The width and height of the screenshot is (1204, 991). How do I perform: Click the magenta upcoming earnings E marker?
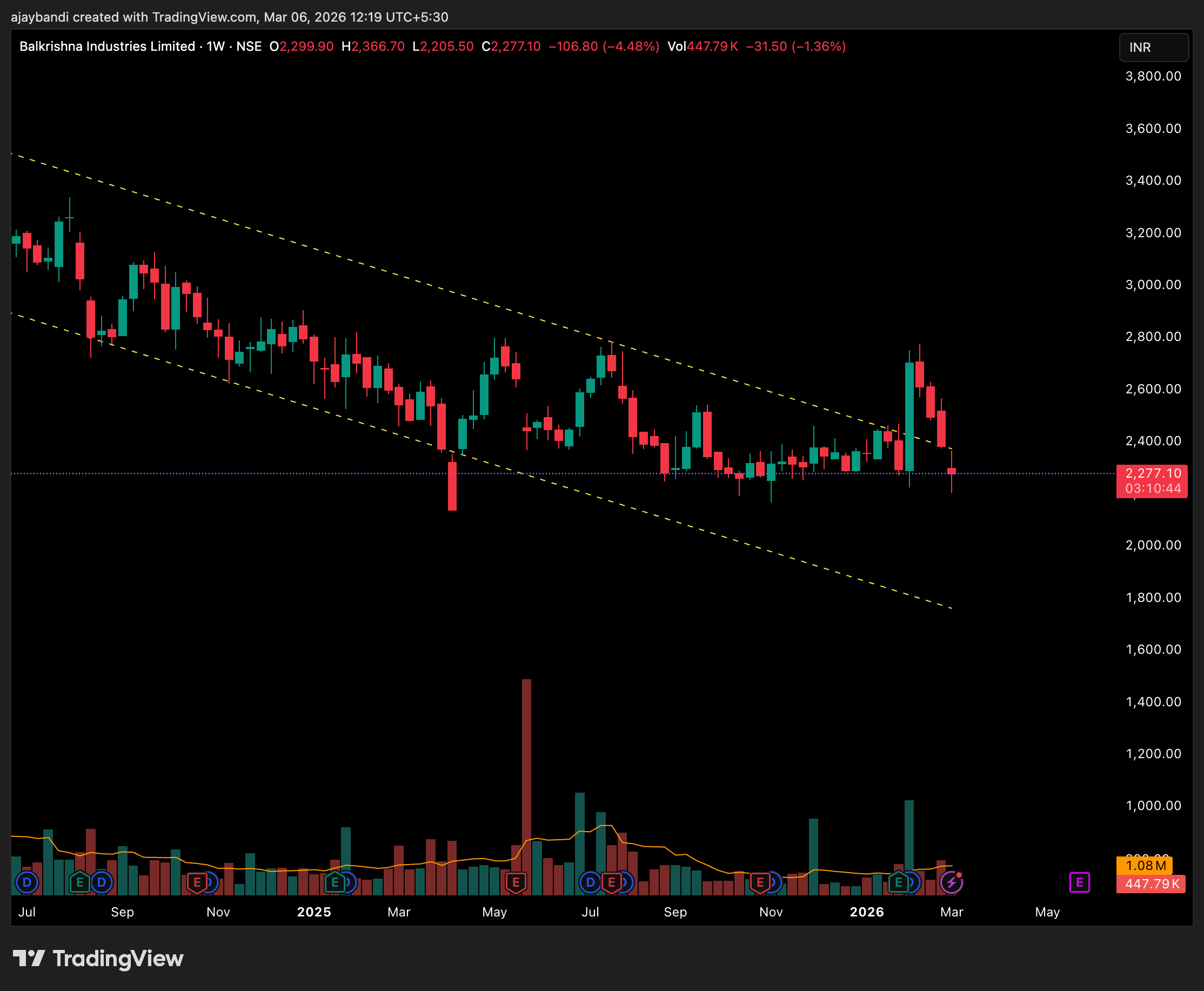click(x=1080, y=882)
